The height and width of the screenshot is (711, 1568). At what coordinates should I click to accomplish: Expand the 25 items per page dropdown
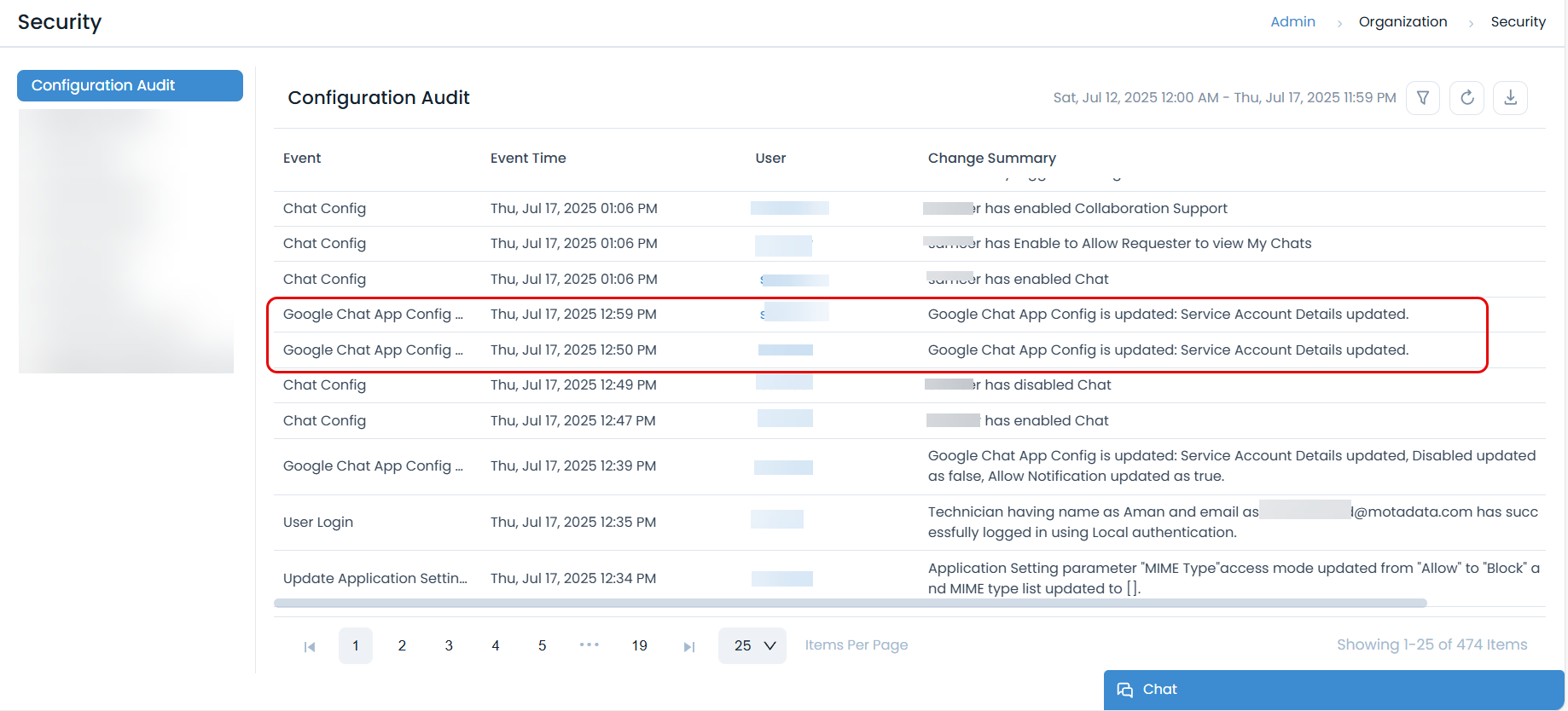pos(752,646)
